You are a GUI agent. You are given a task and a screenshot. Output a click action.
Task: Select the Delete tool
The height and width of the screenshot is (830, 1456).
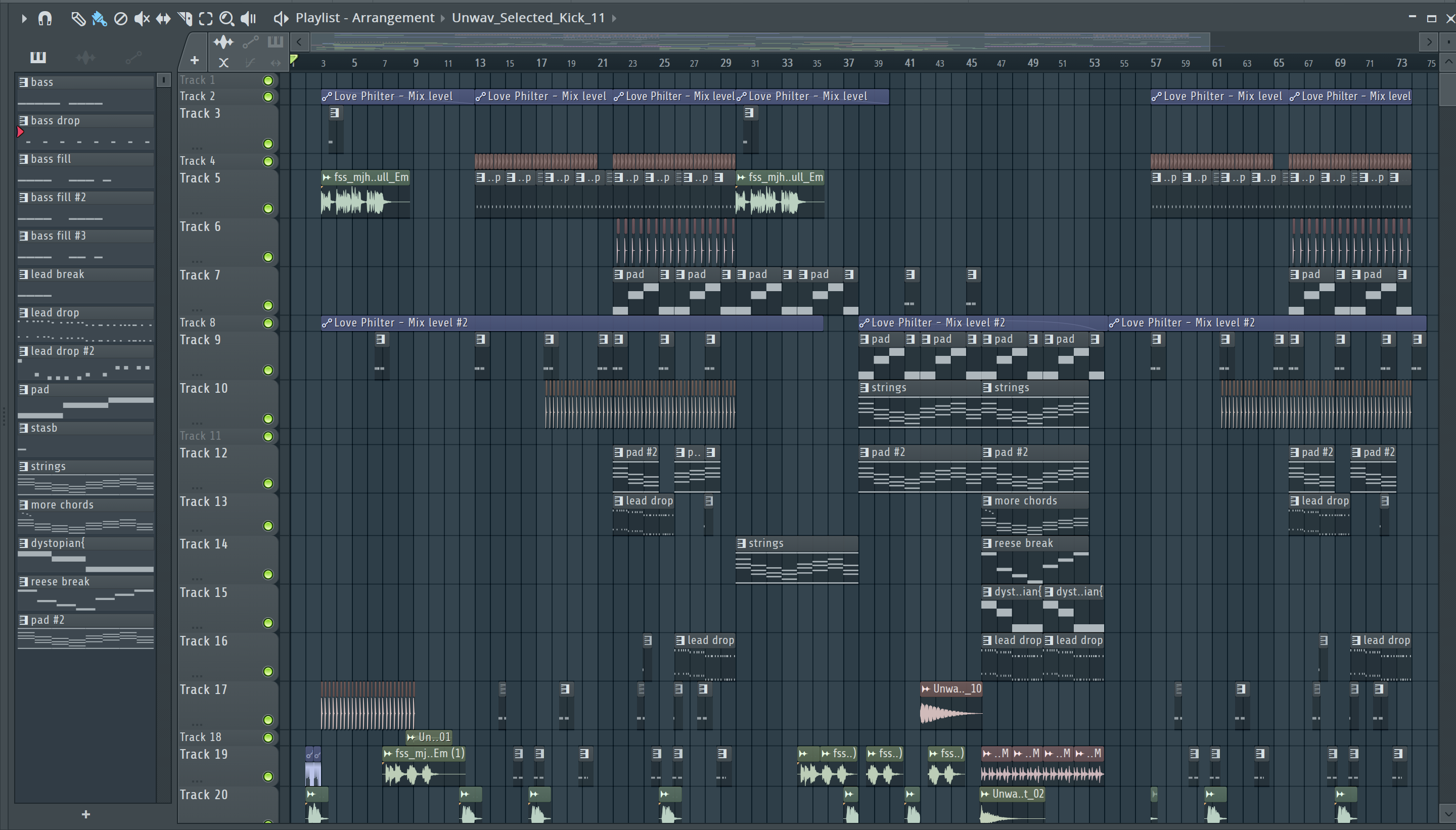(120, 18)
